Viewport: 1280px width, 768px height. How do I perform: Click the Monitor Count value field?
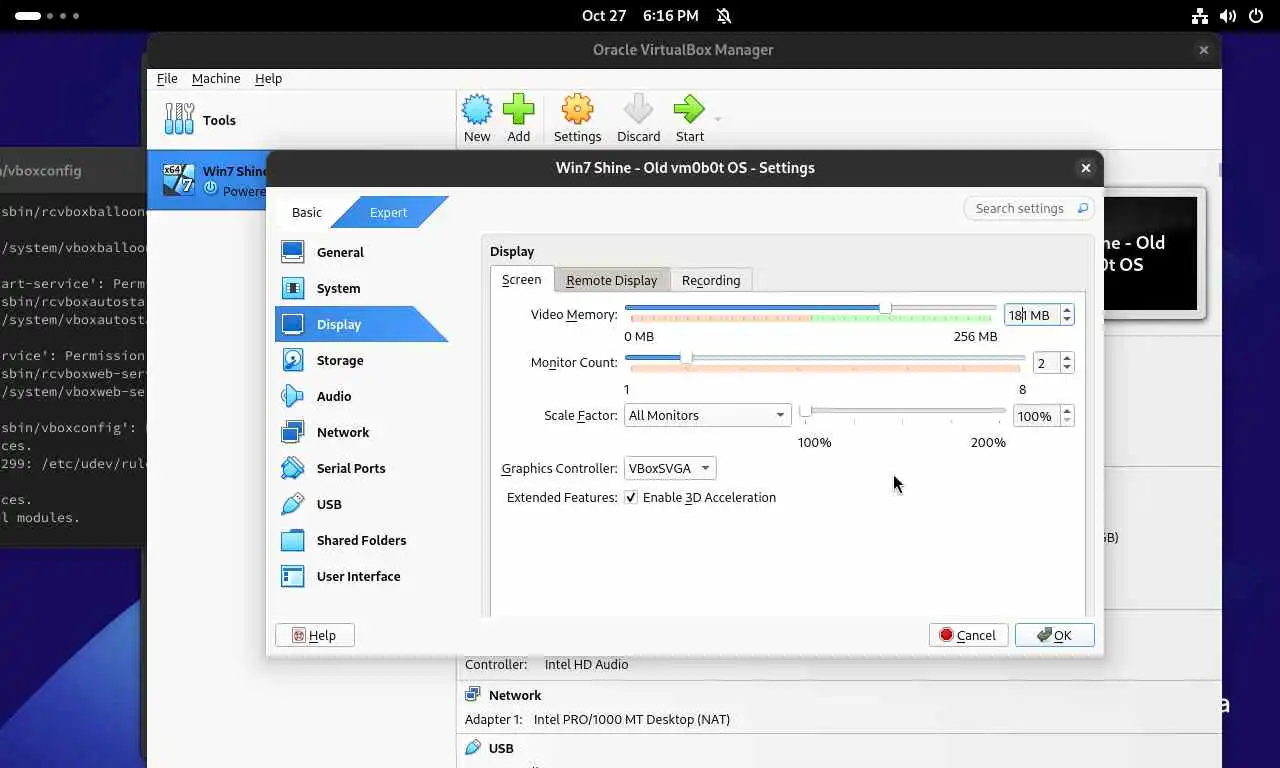pos(1046,363)
